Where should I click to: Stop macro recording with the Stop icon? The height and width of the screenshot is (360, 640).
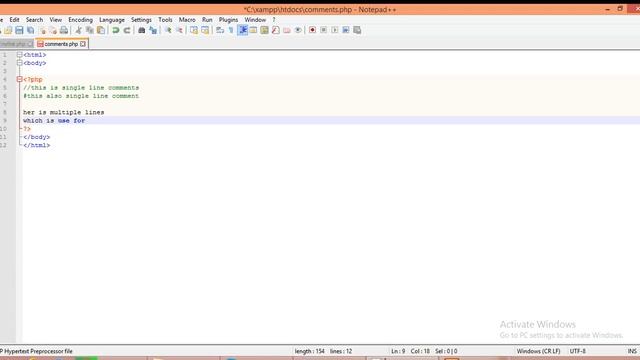(x=323, y=30)
